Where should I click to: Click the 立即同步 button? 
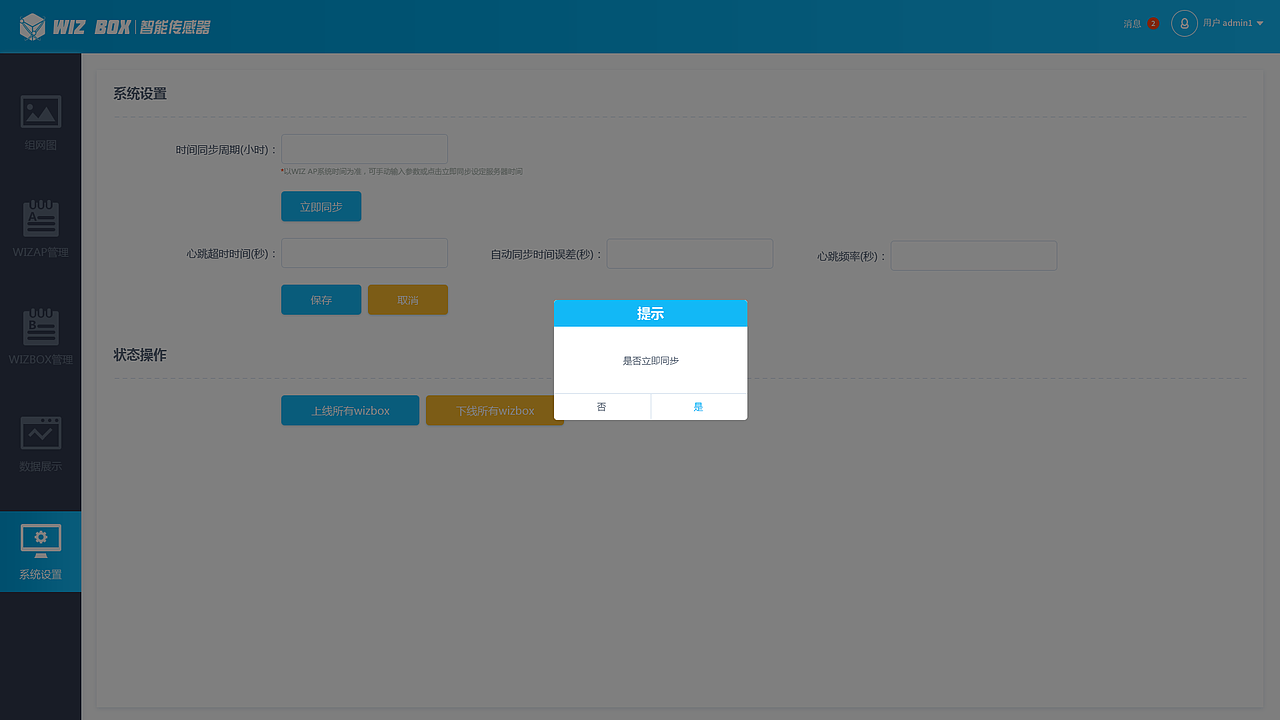pos(321,206)
